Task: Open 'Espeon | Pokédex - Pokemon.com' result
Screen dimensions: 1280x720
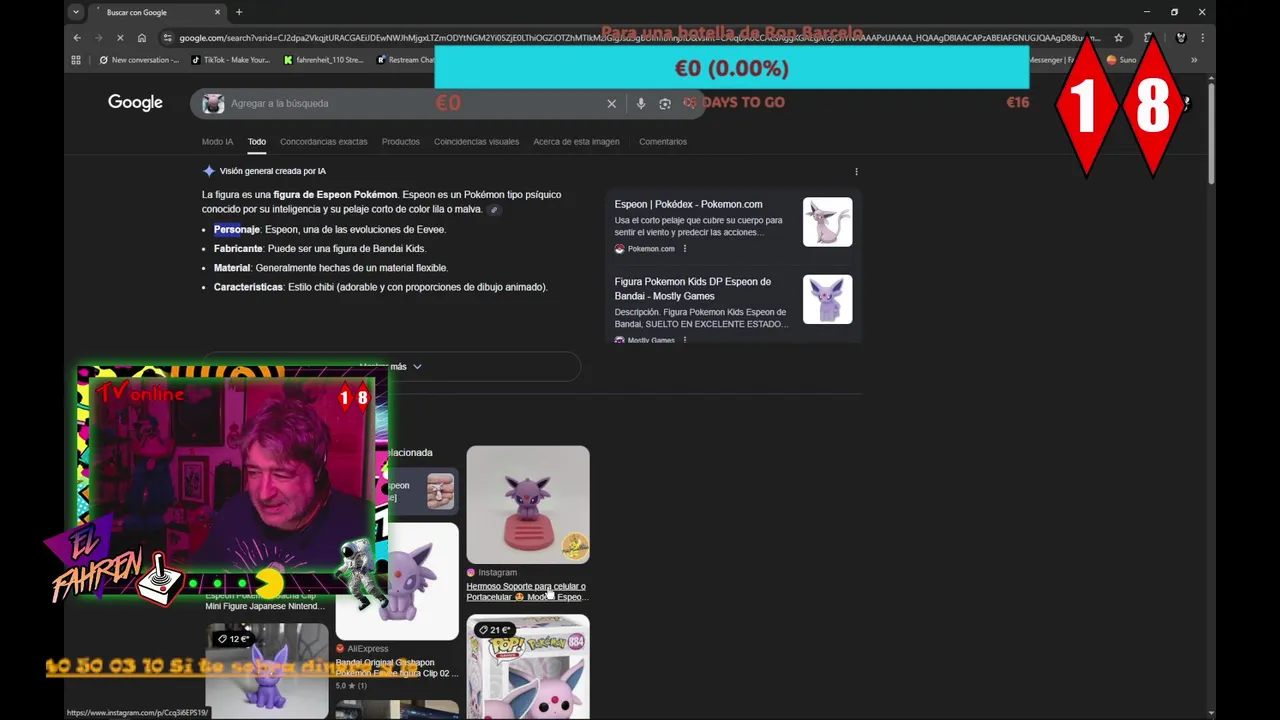Action: coord(688,204)
